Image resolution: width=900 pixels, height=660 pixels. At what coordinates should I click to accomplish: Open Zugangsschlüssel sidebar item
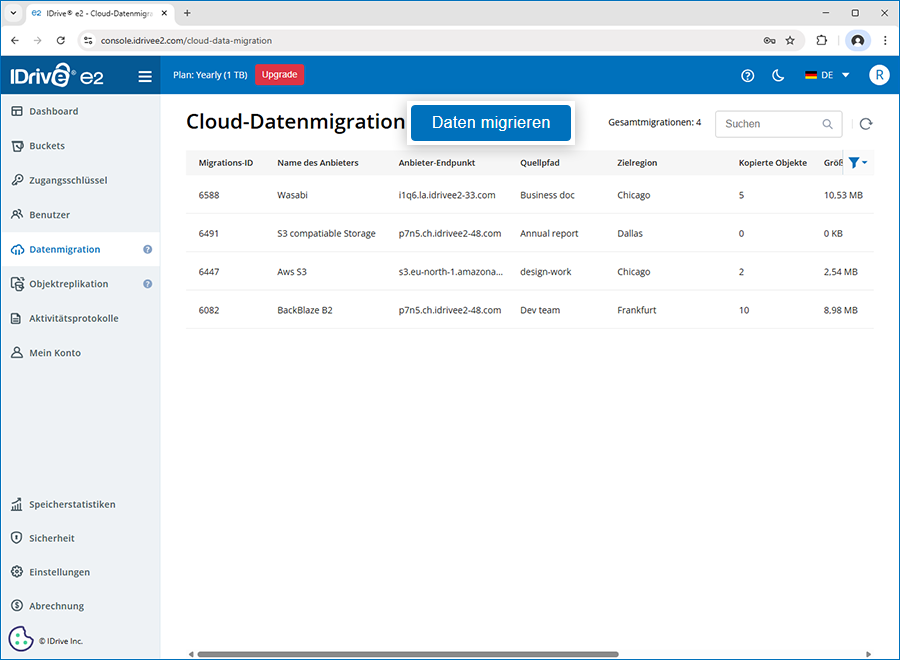68,180
